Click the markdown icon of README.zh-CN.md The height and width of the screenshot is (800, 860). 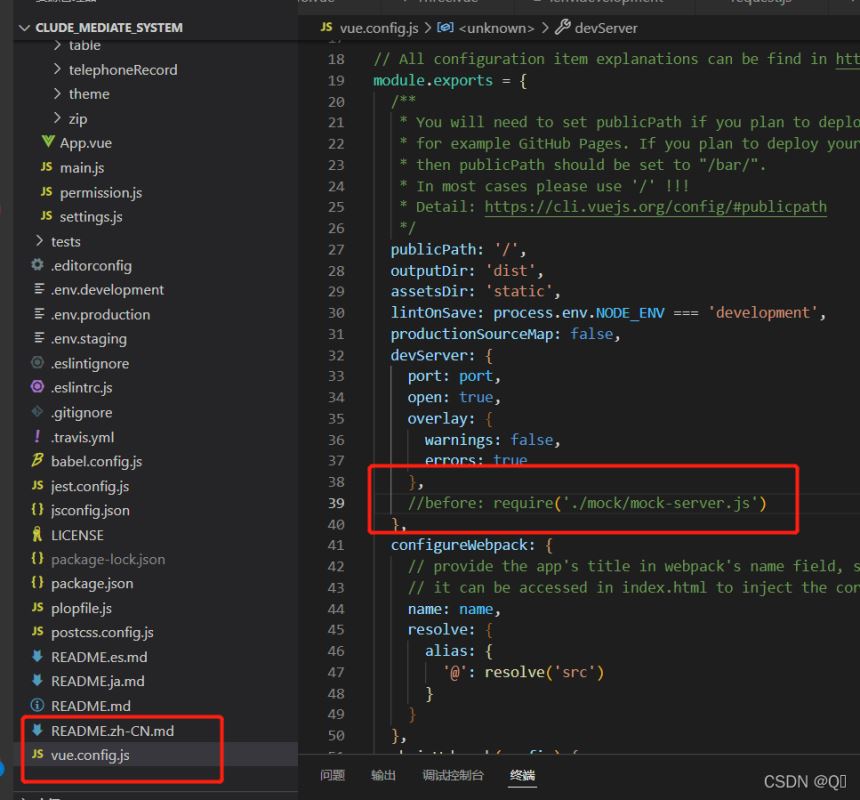[x=37, y=730]
